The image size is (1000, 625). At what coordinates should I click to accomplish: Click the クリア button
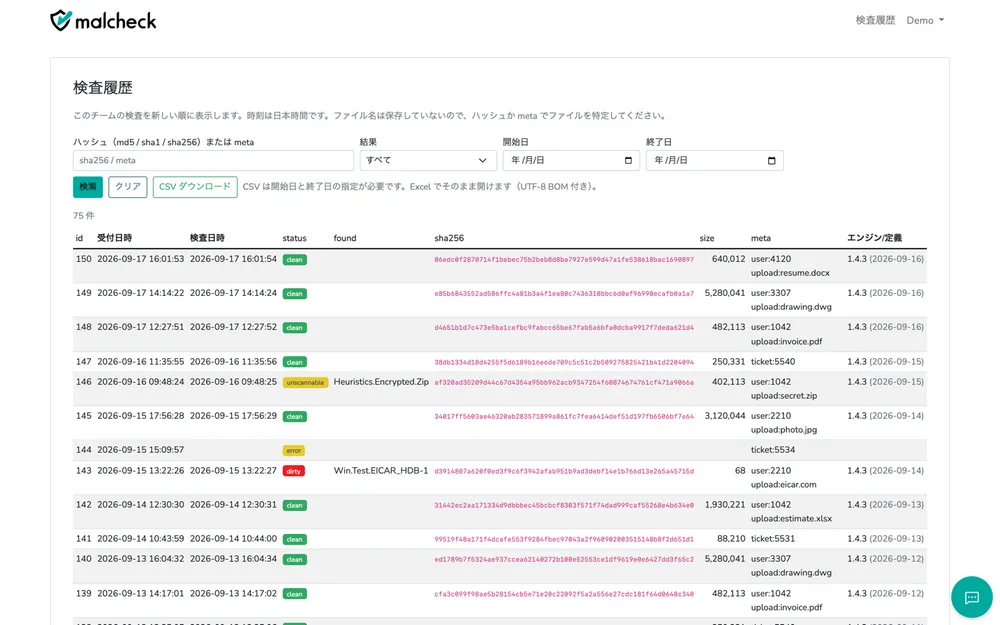click(x=128, y=187)
